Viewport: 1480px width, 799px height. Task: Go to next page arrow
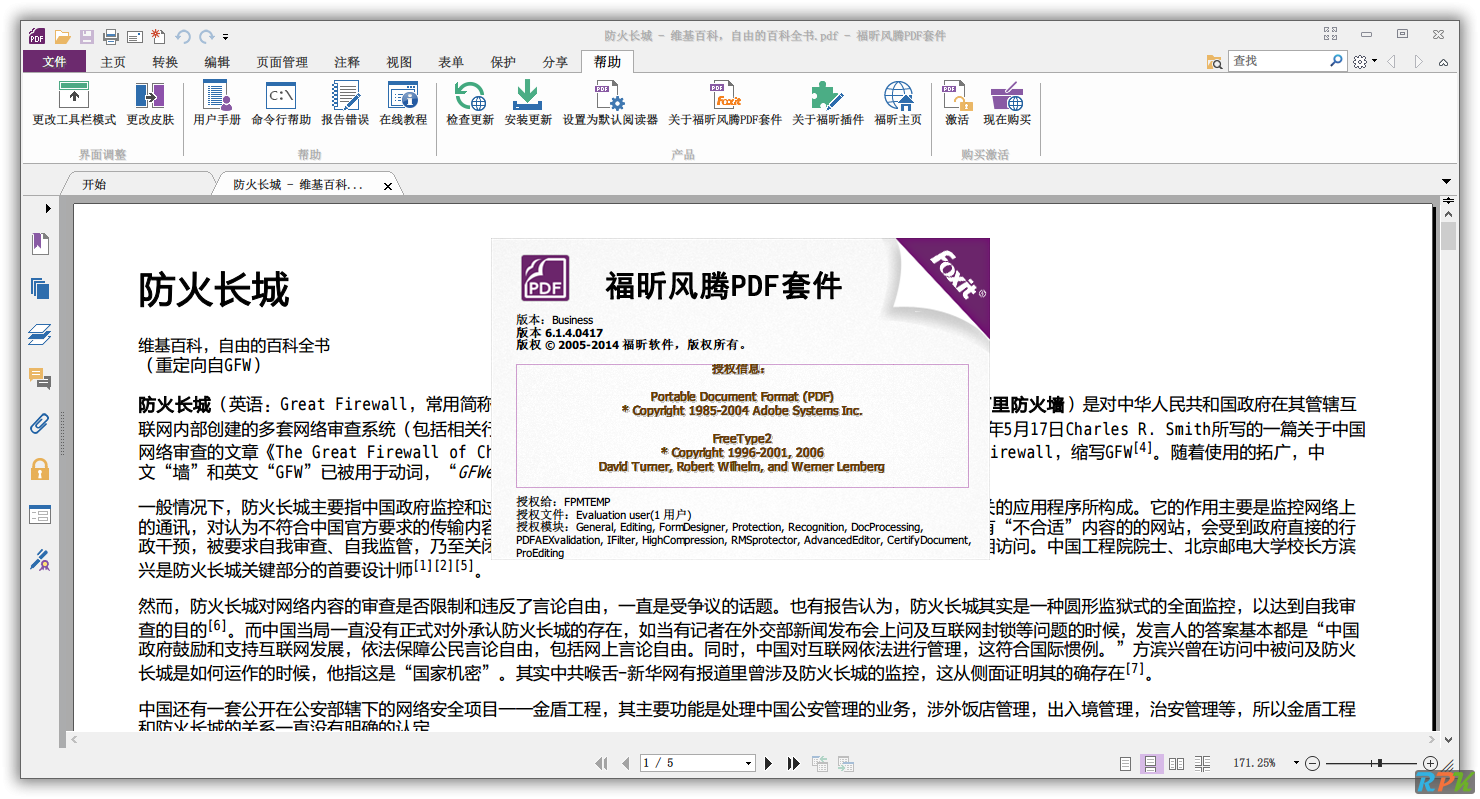coord(768,763)
